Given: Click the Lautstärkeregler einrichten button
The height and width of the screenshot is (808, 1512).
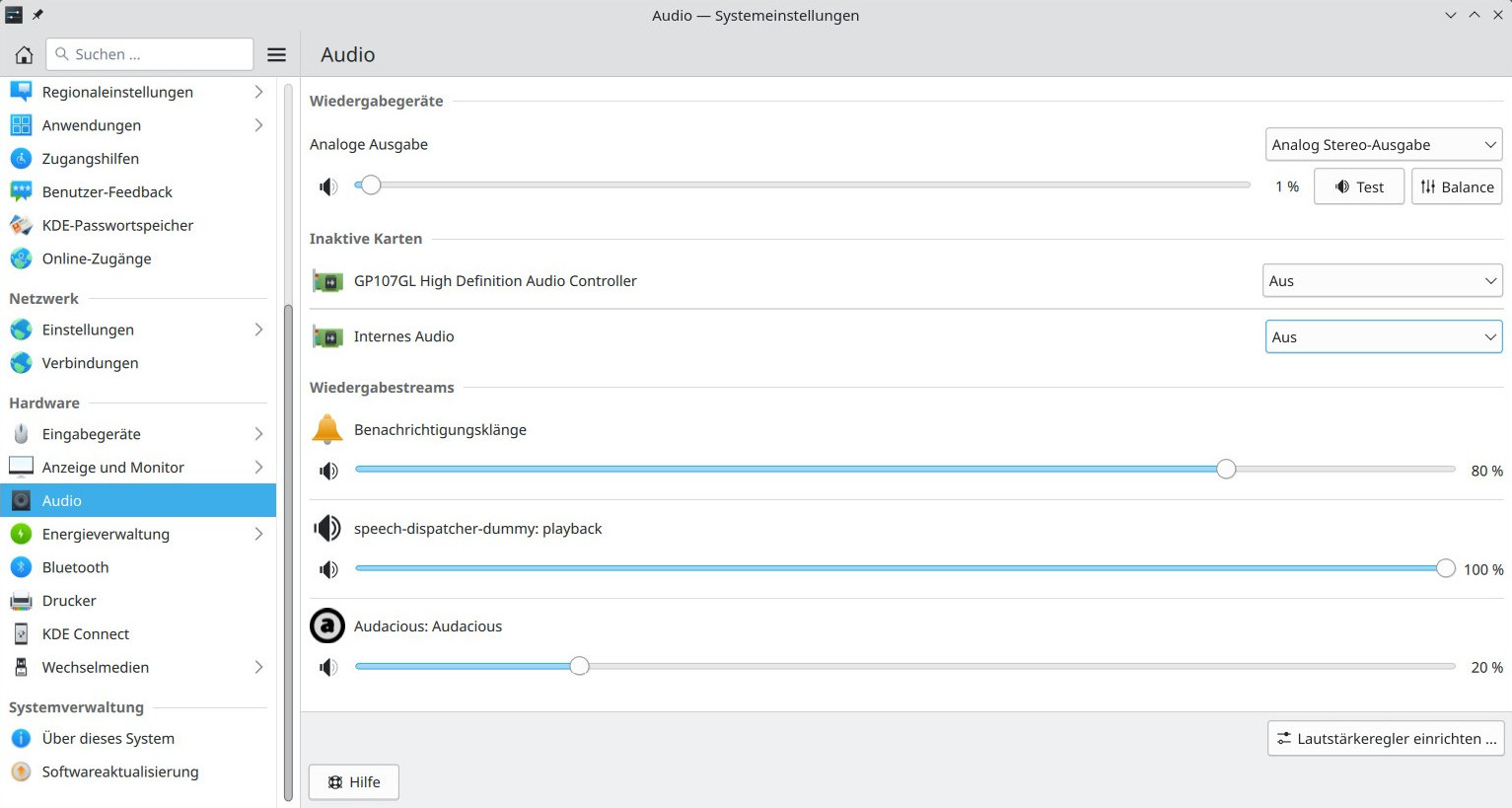Looking at the screenshot, I should pyautogui.click(x=1386, y=739).
